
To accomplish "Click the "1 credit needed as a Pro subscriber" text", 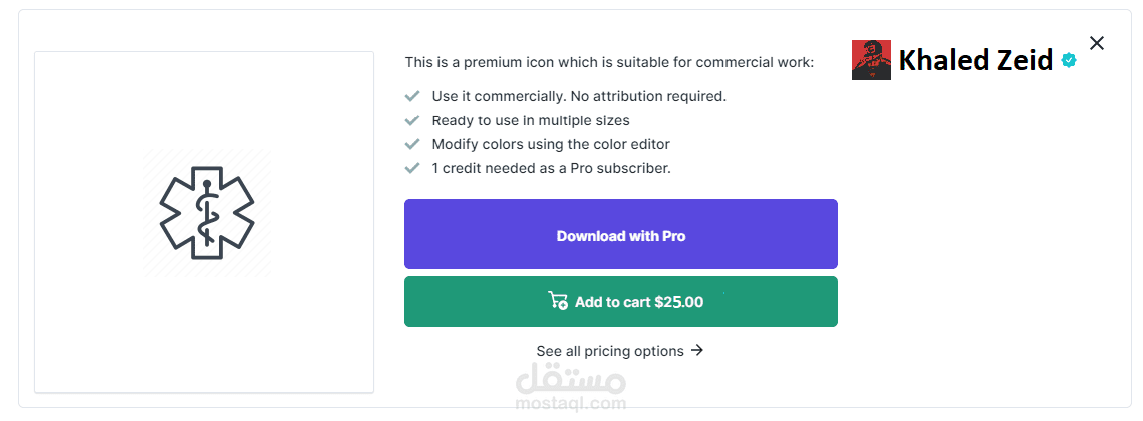I will point(550,168).
